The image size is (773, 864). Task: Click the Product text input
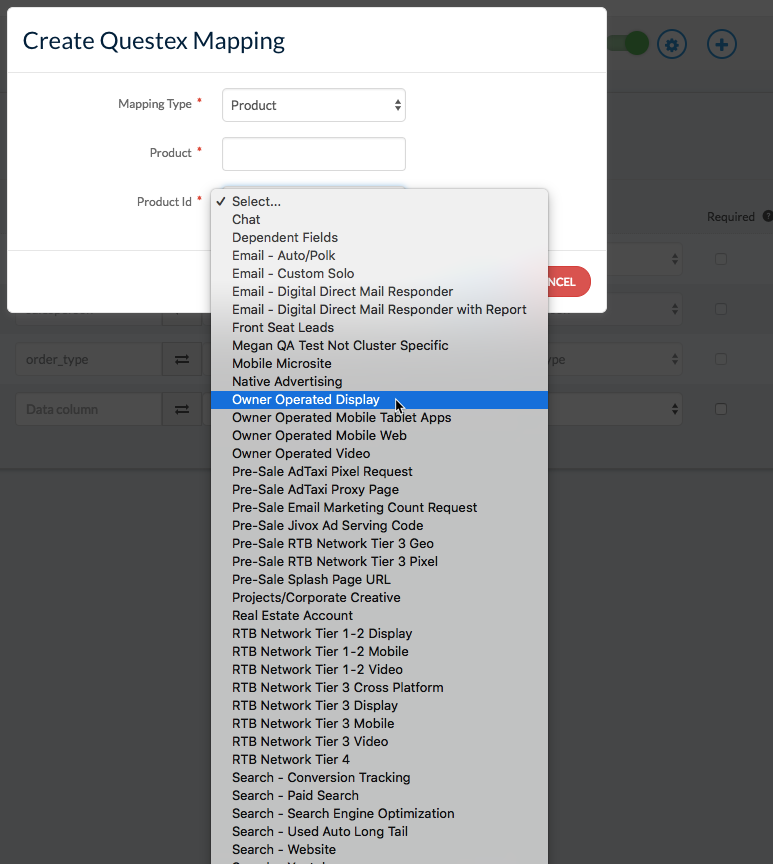[314, 154]
